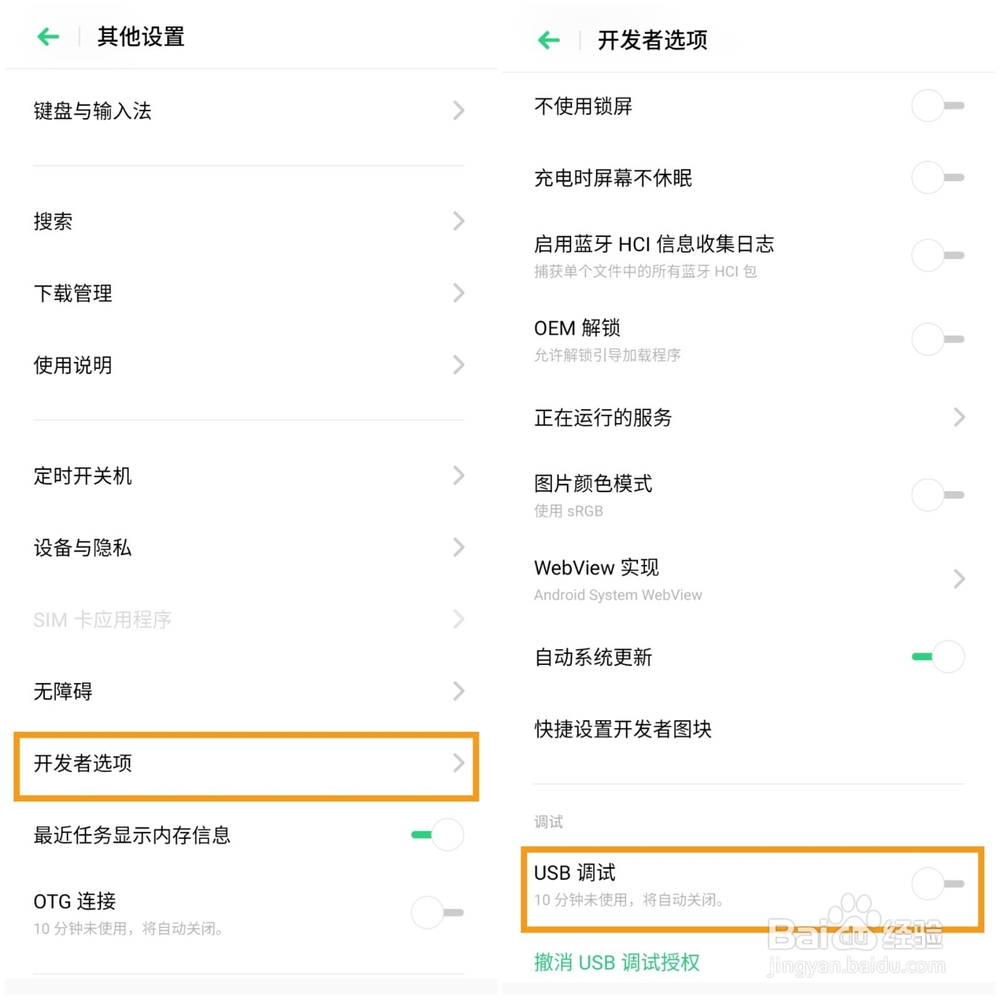This screenshot has width=1000, height=1000.
Task: Turn off 自动系统更新 switch
Action: pos(938,657)
